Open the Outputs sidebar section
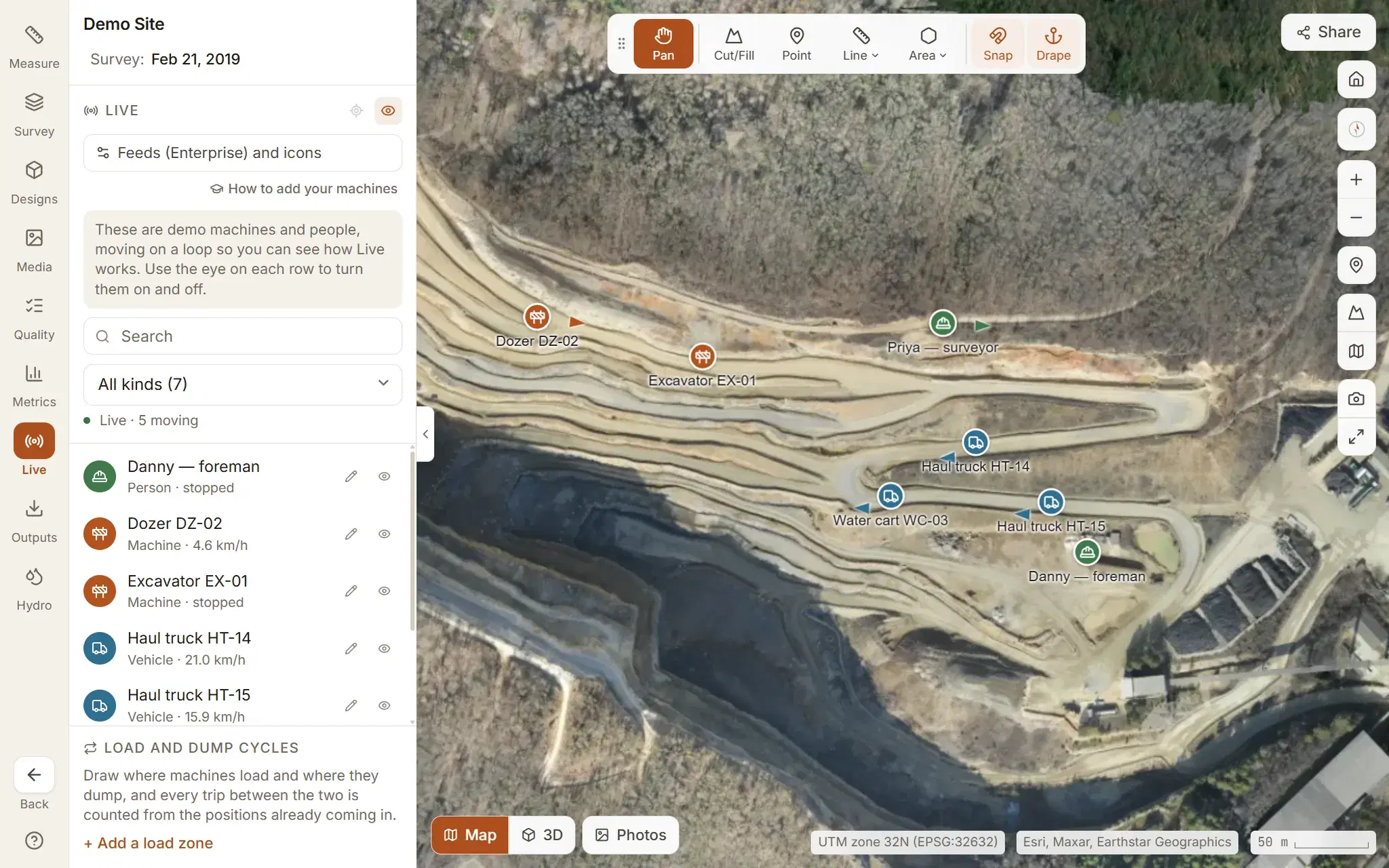 tap(34, 522)
